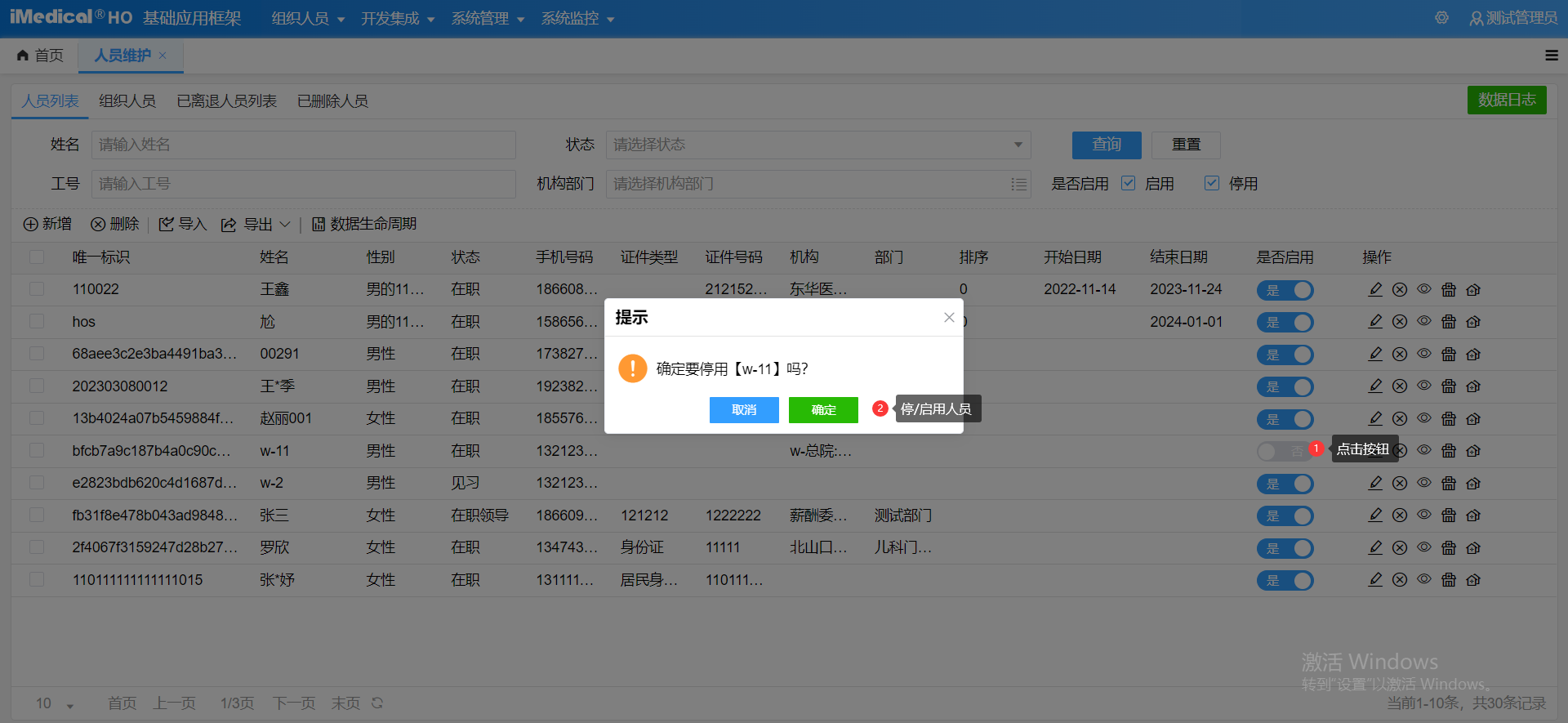The image size is (1568, 723).
Task: View 罗欣 row details via eye icon
Action: [1424, 547]
